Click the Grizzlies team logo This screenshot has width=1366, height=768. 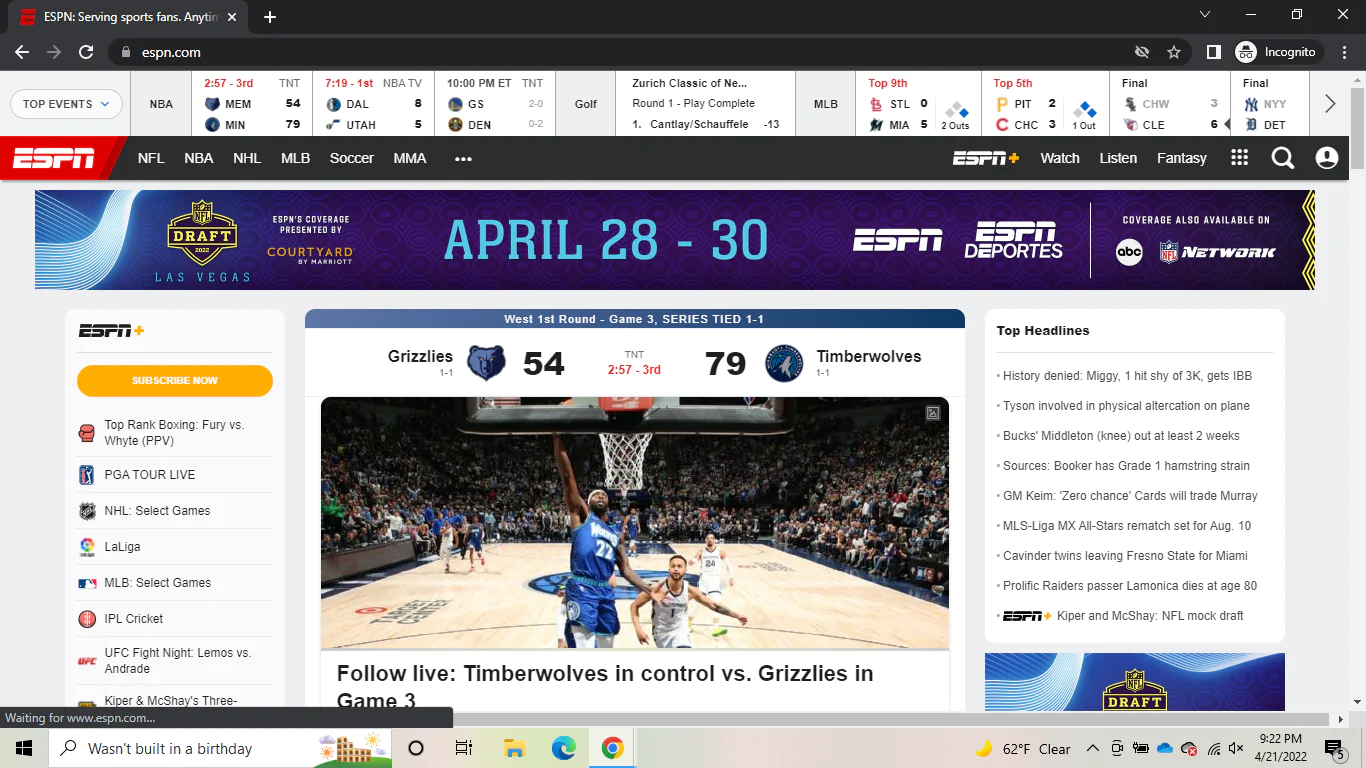click(486, 363)
